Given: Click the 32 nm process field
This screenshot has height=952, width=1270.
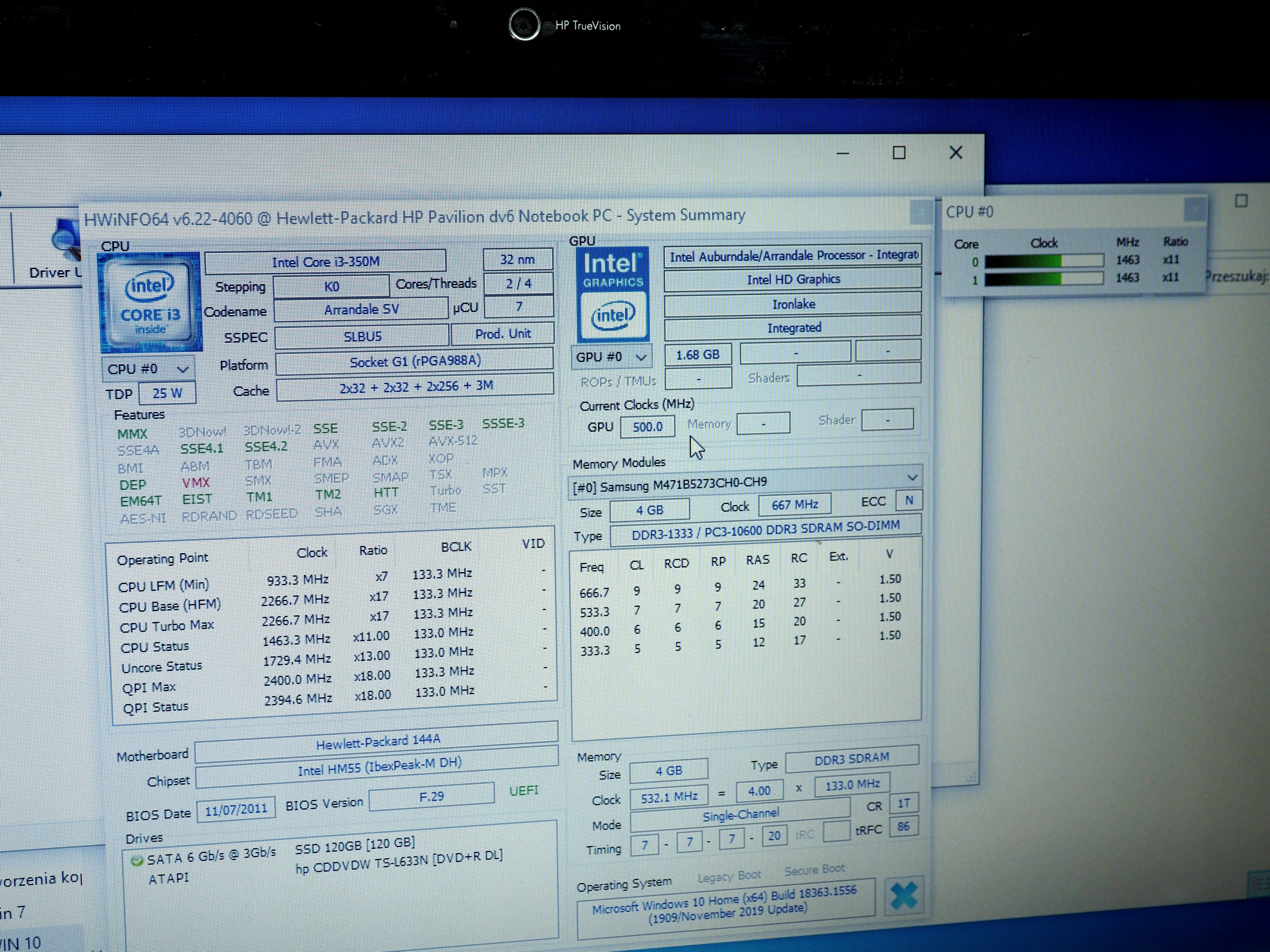Looking at the screenshot, I should pyautogui.click(x=518, y=259).
